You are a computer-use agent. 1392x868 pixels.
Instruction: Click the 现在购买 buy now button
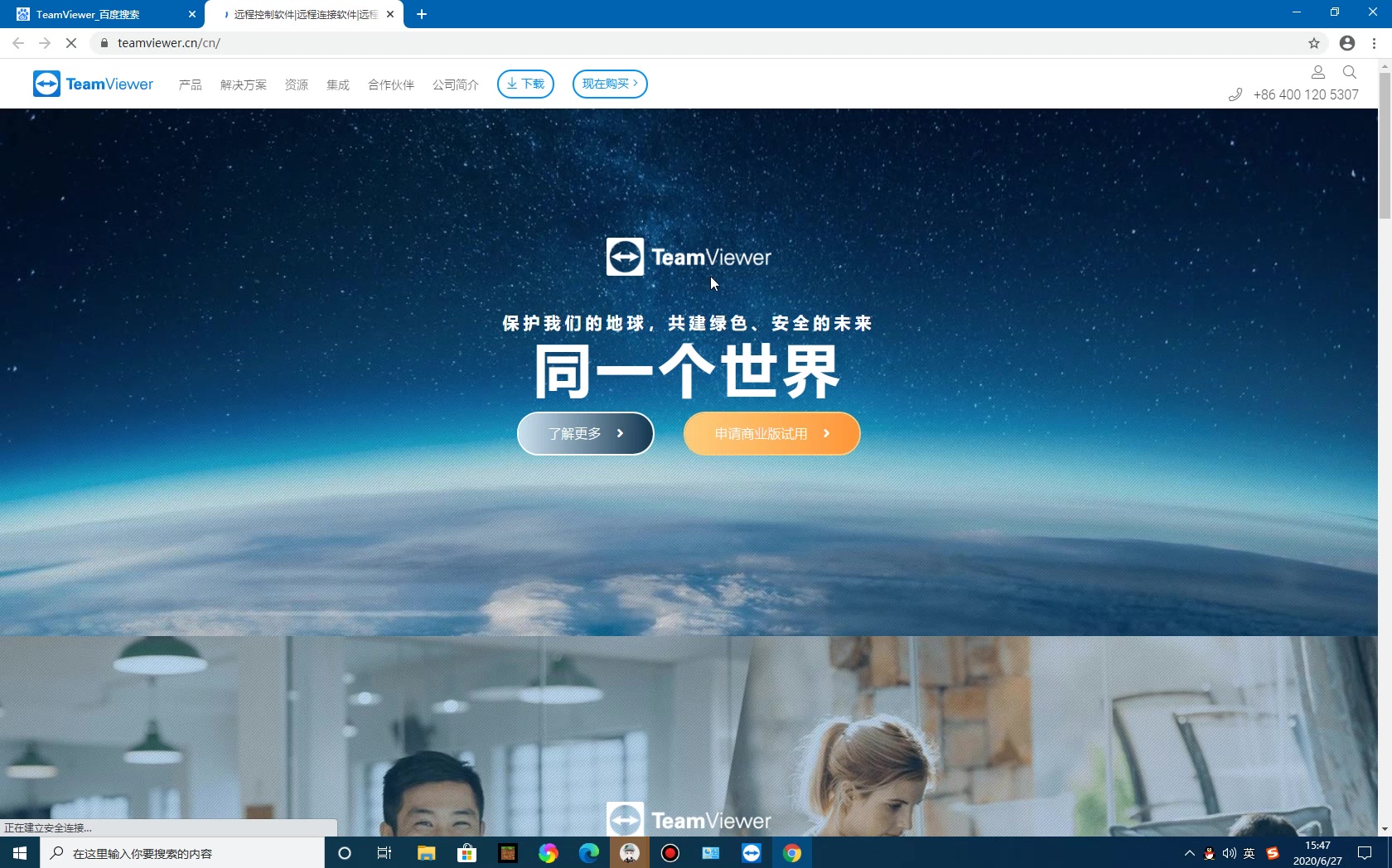[x=610, y=84]
